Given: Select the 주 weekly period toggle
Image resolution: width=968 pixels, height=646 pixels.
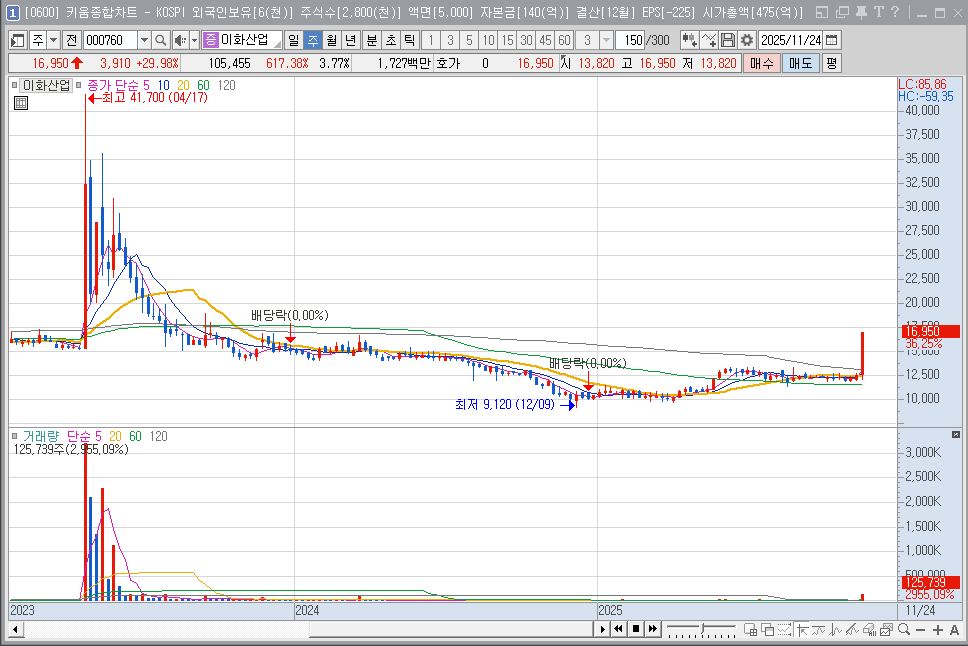Looking at the screenshot, I should click(x=313, y=40).
